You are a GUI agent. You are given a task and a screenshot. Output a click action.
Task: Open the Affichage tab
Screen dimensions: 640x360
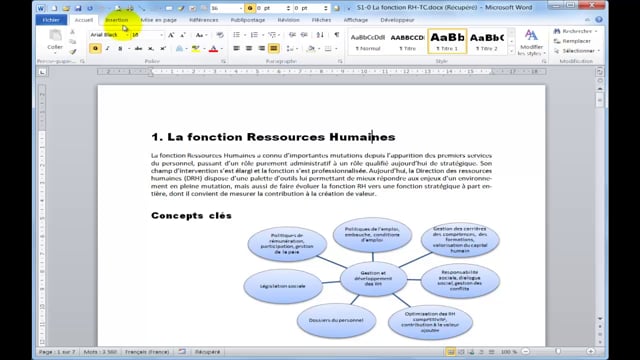coord(356,20)
